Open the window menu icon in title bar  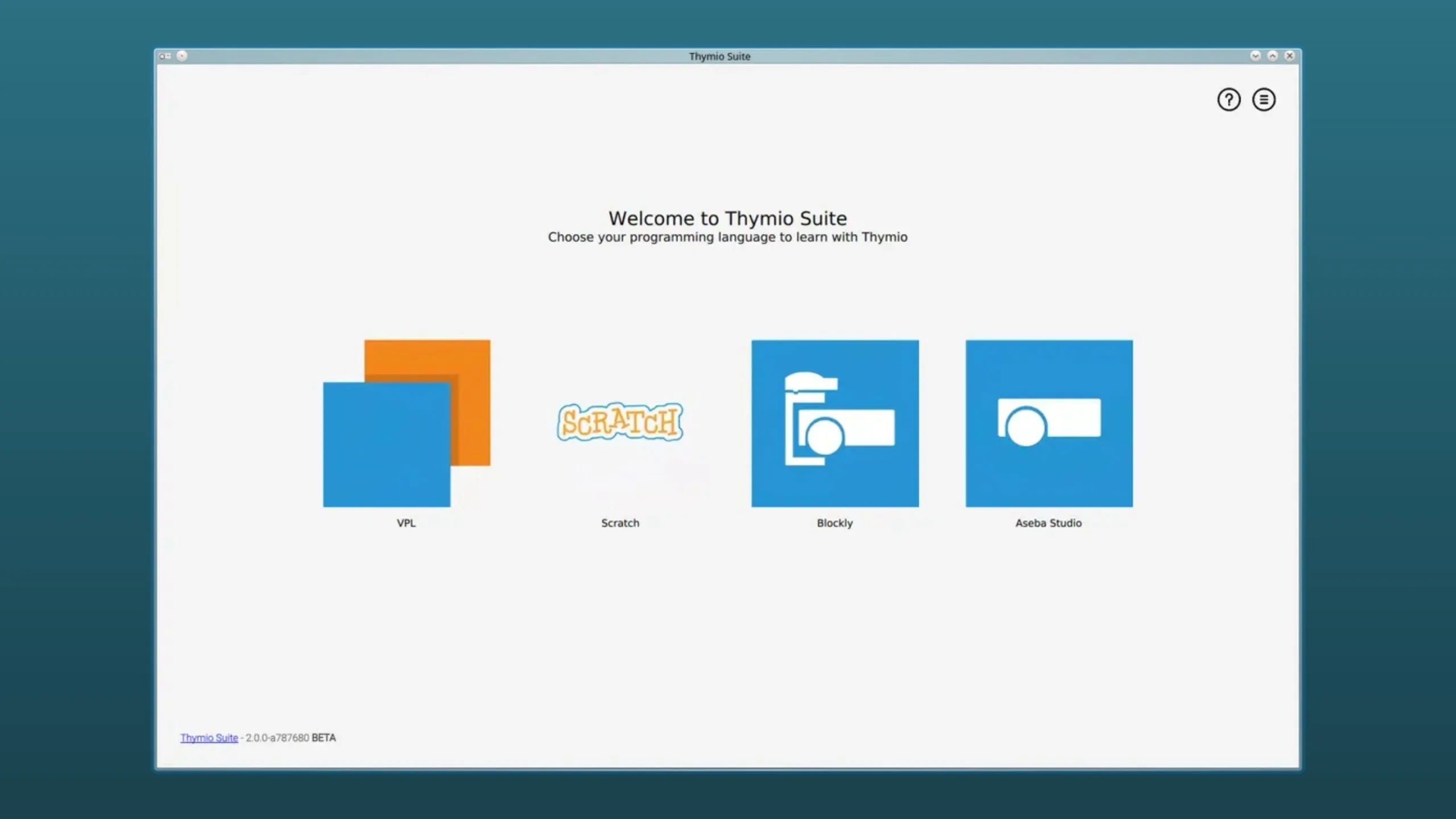pyautogui.click(x=165, y=56)
